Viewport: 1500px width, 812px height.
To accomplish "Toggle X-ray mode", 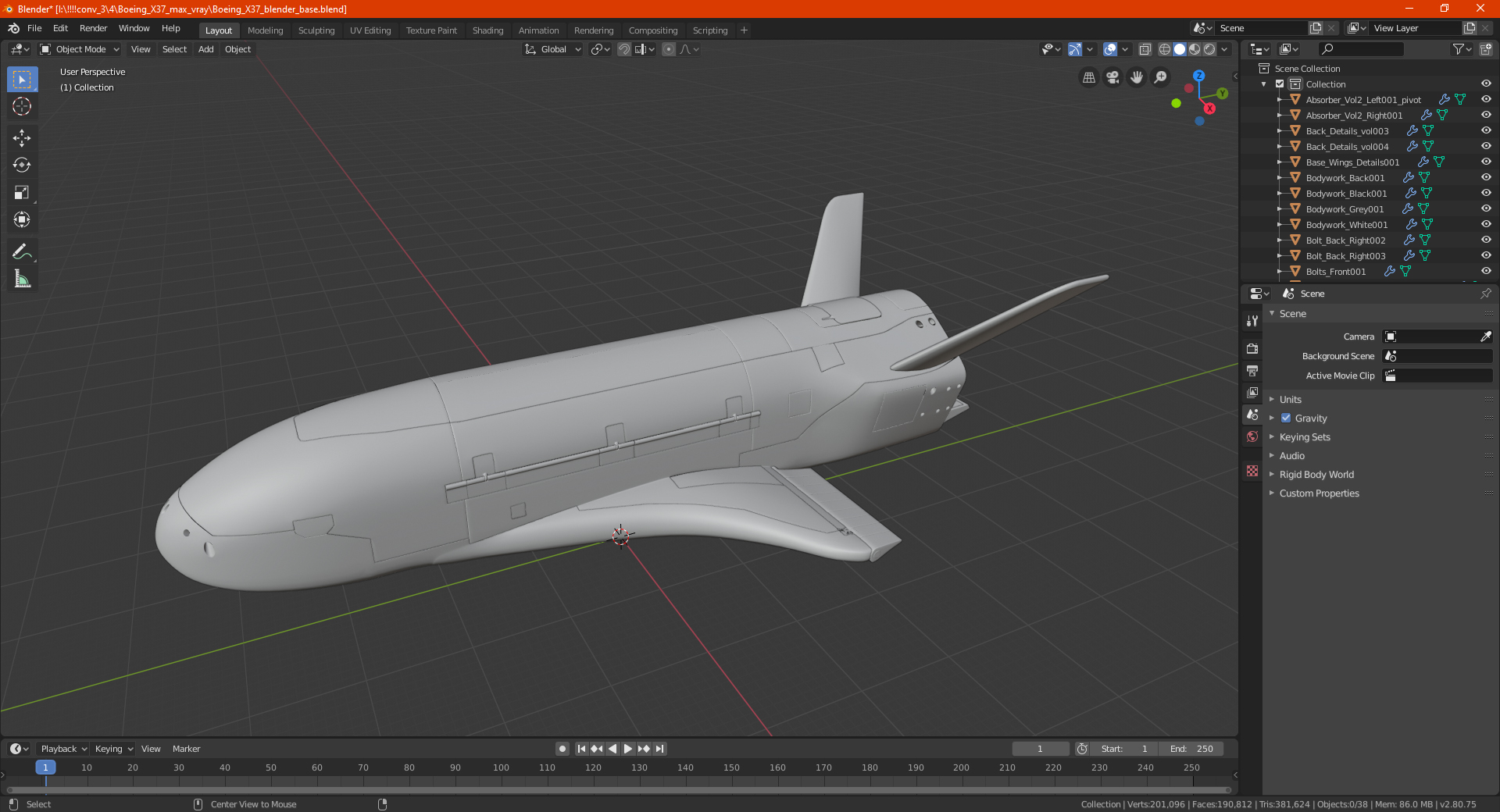I will coord(1145,49).
